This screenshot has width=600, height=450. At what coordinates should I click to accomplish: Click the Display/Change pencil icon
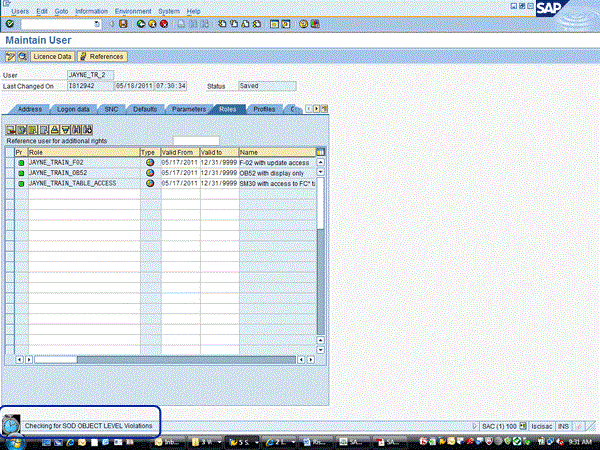pyautogui.click(x=10, y=57)
